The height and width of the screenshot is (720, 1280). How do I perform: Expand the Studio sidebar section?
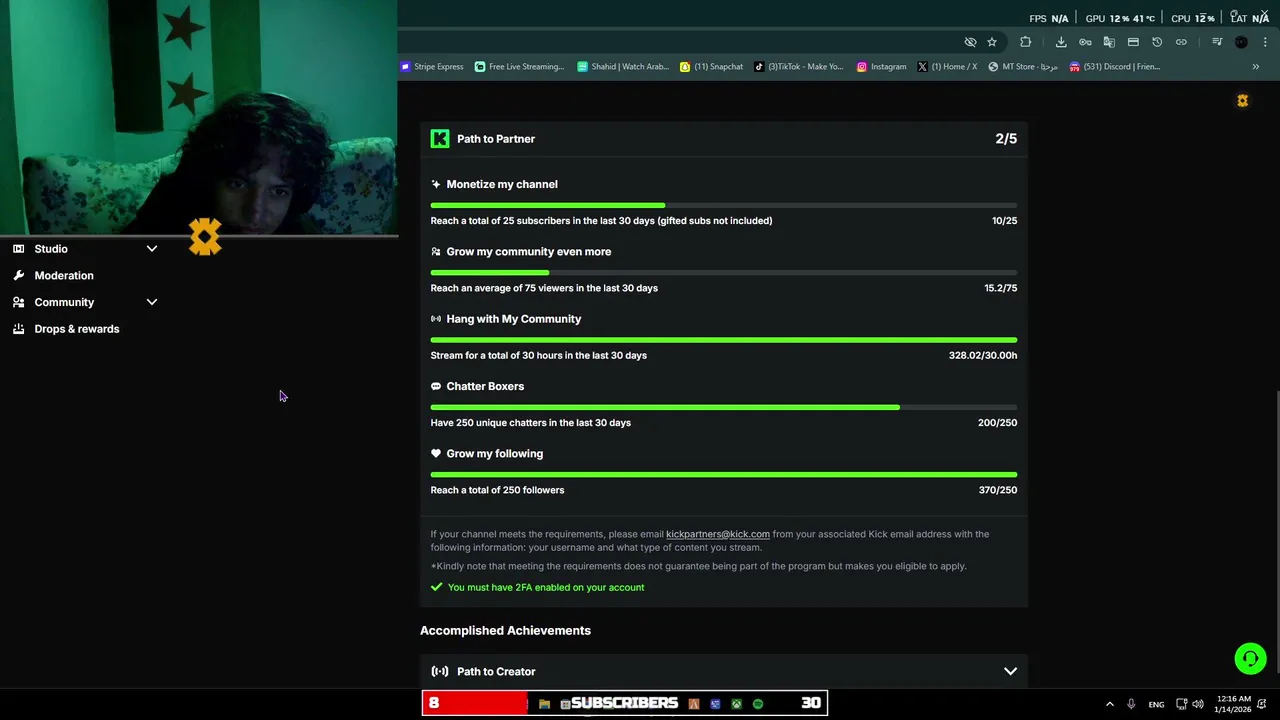pos(152,249)
